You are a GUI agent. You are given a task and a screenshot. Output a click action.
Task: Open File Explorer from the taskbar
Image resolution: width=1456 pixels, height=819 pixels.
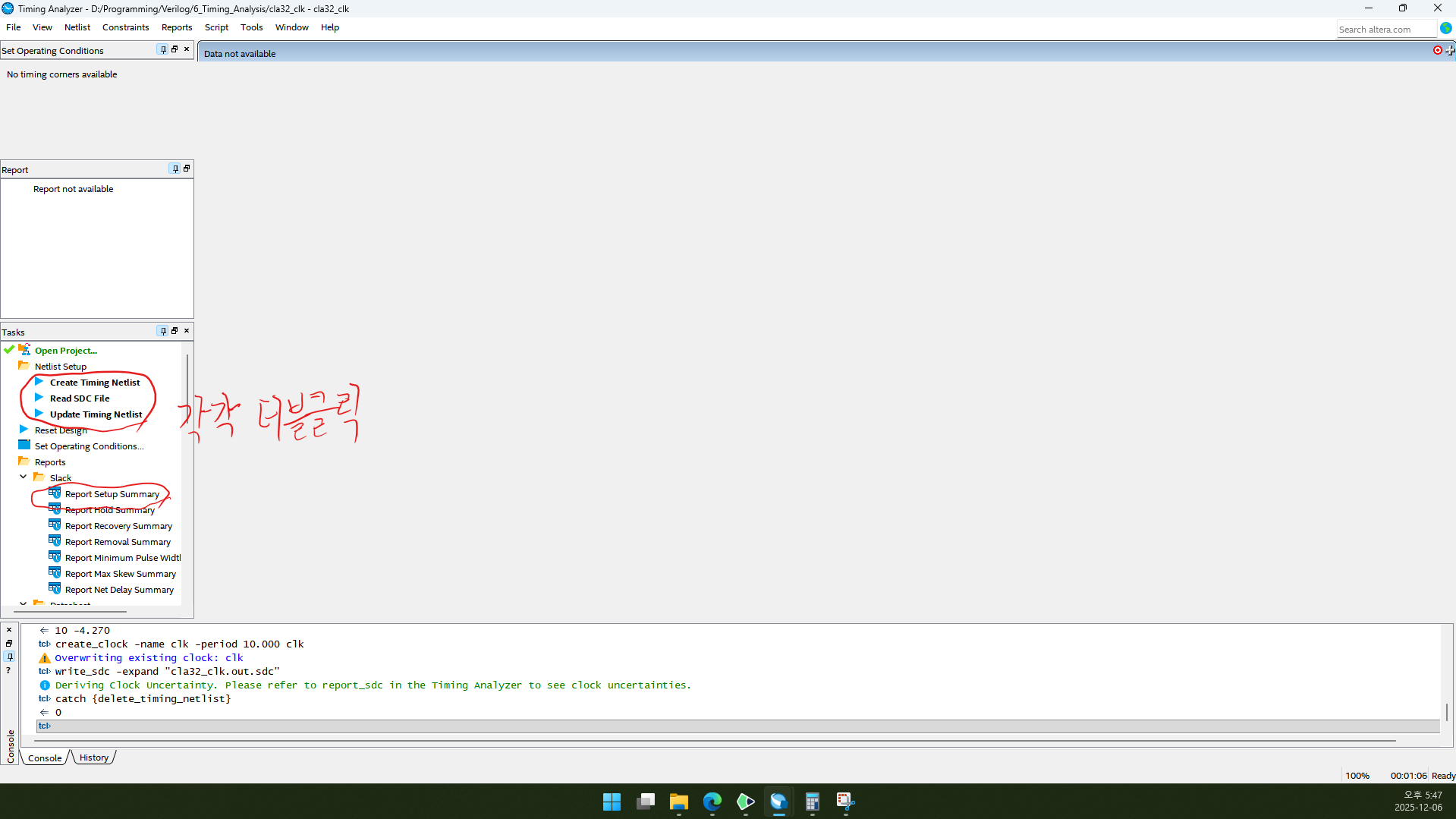tap(678, 802)
